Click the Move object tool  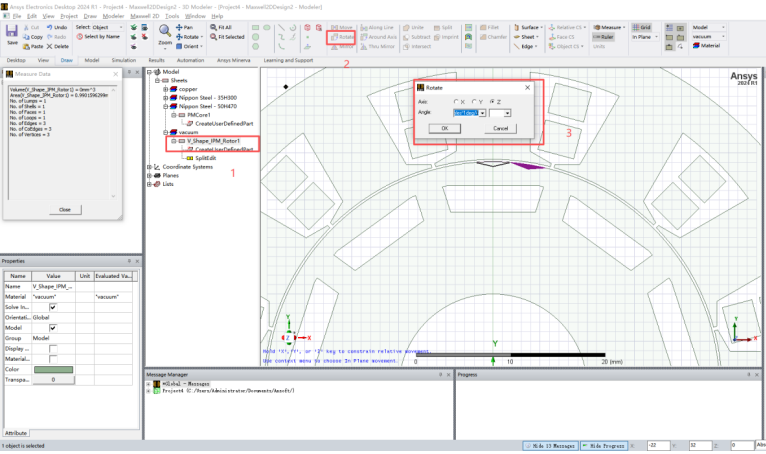[341, 27]
